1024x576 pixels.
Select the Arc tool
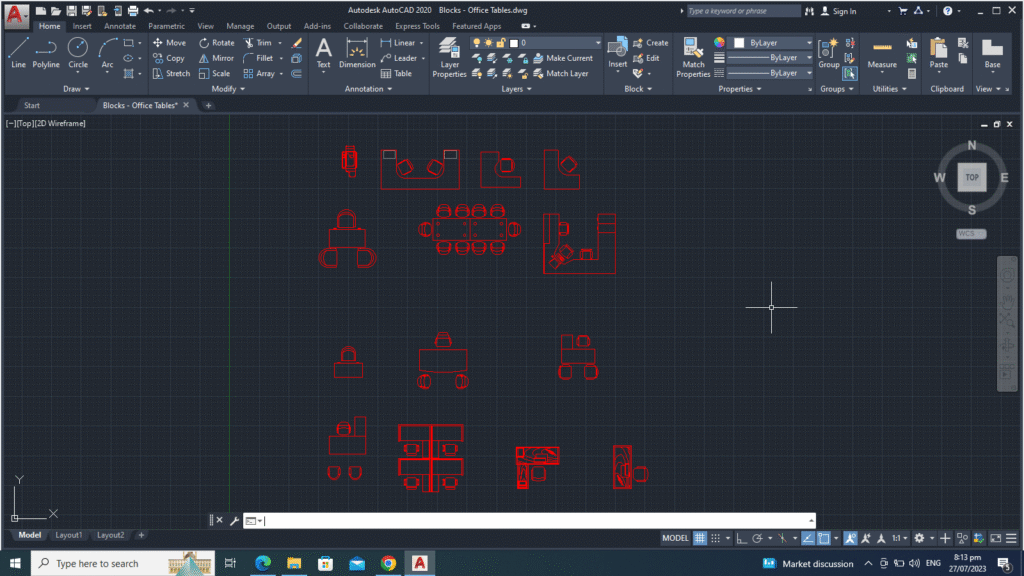(107, 53)
